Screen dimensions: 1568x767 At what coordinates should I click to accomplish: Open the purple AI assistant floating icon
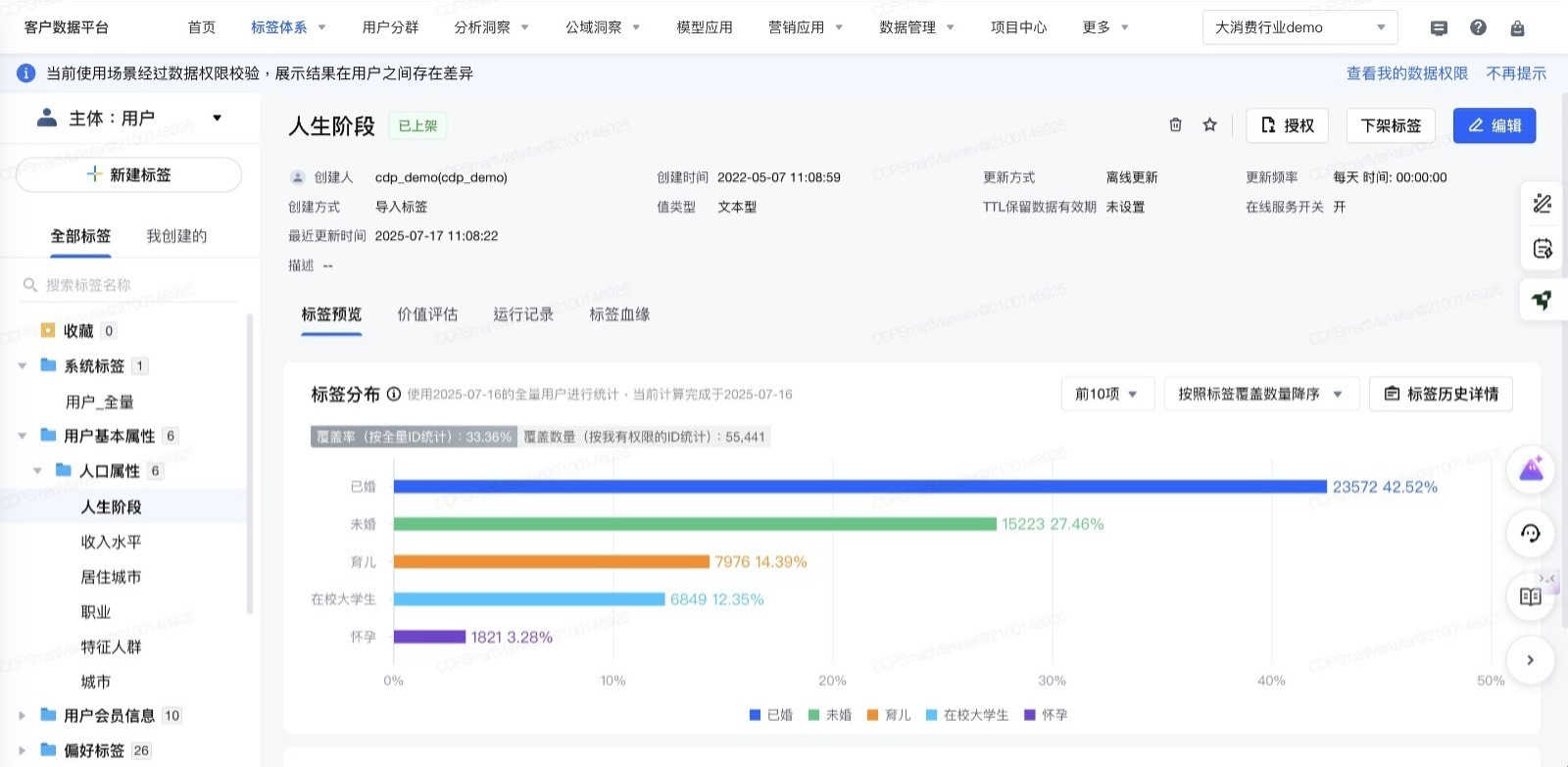point(1531,470)
